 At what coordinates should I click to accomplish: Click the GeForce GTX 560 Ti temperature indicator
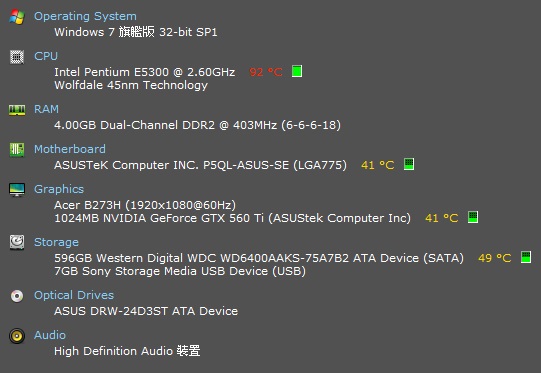point(473,217)
